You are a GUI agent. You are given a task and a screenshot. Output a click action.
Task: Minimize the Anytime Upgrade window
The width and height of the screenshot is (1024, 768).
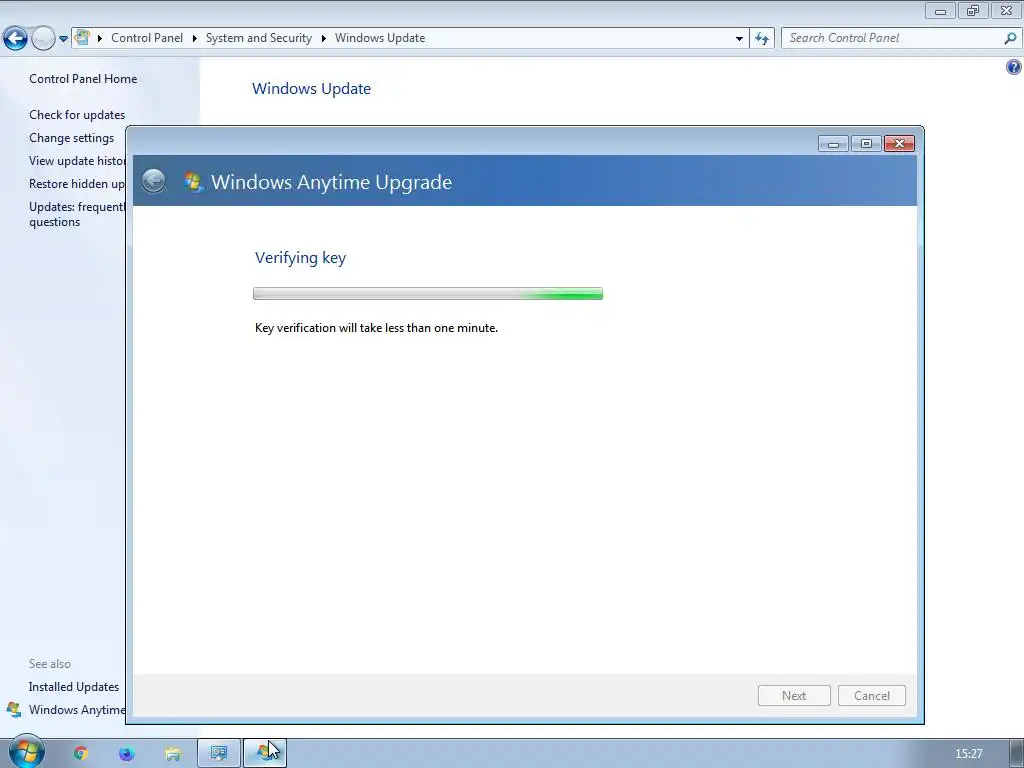pyautogui.click(x=833, y=144)
